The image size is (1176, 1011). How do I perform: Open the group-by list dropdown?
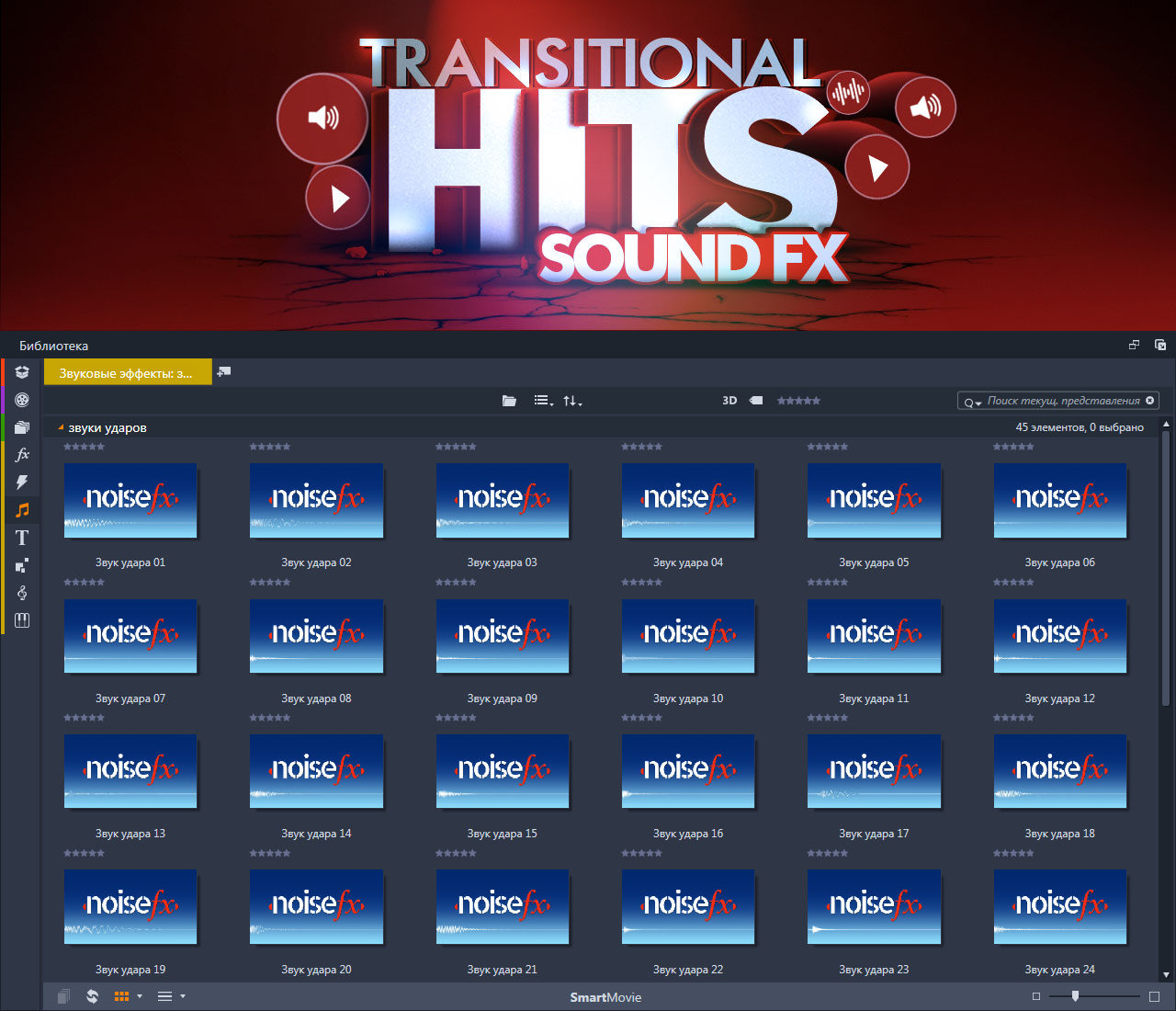[544, 401]
